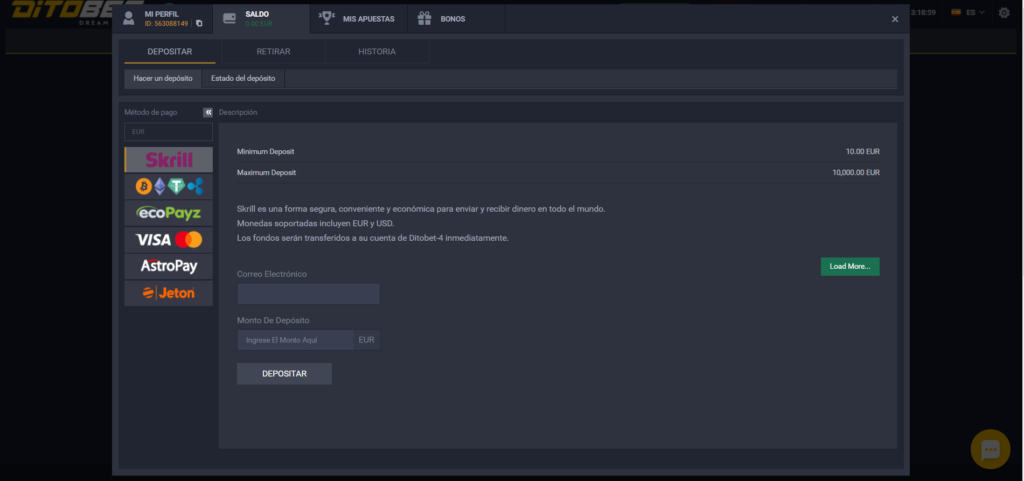The height and width of the screenshot is (481, 1024).
Task: Open the ES language dropdown
Action: point(967,13)
